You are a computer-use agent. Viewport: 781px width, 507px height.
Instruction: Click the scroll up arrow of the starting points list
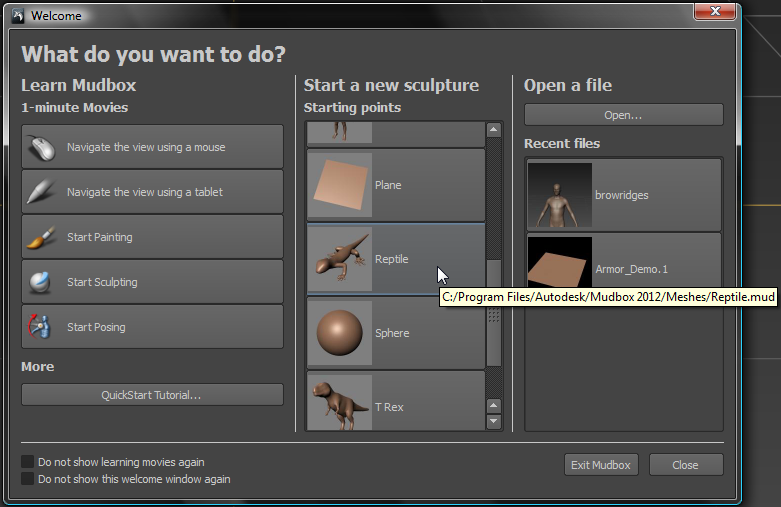click(x=494, y=130)
